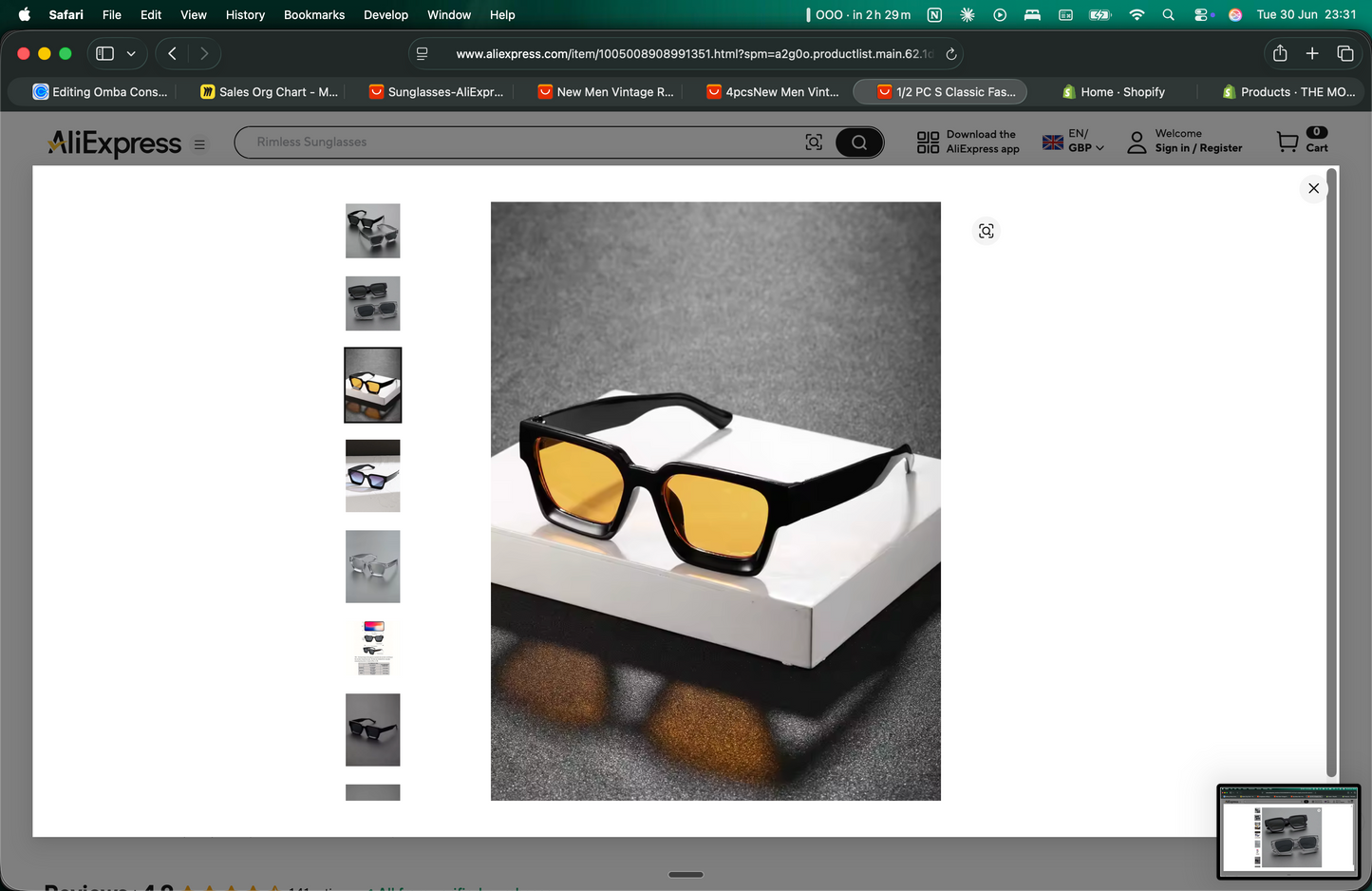1372x891 pixels.
Task: Select the second stacked sunglasses thumbnail
Action: (x=372, y=303)
